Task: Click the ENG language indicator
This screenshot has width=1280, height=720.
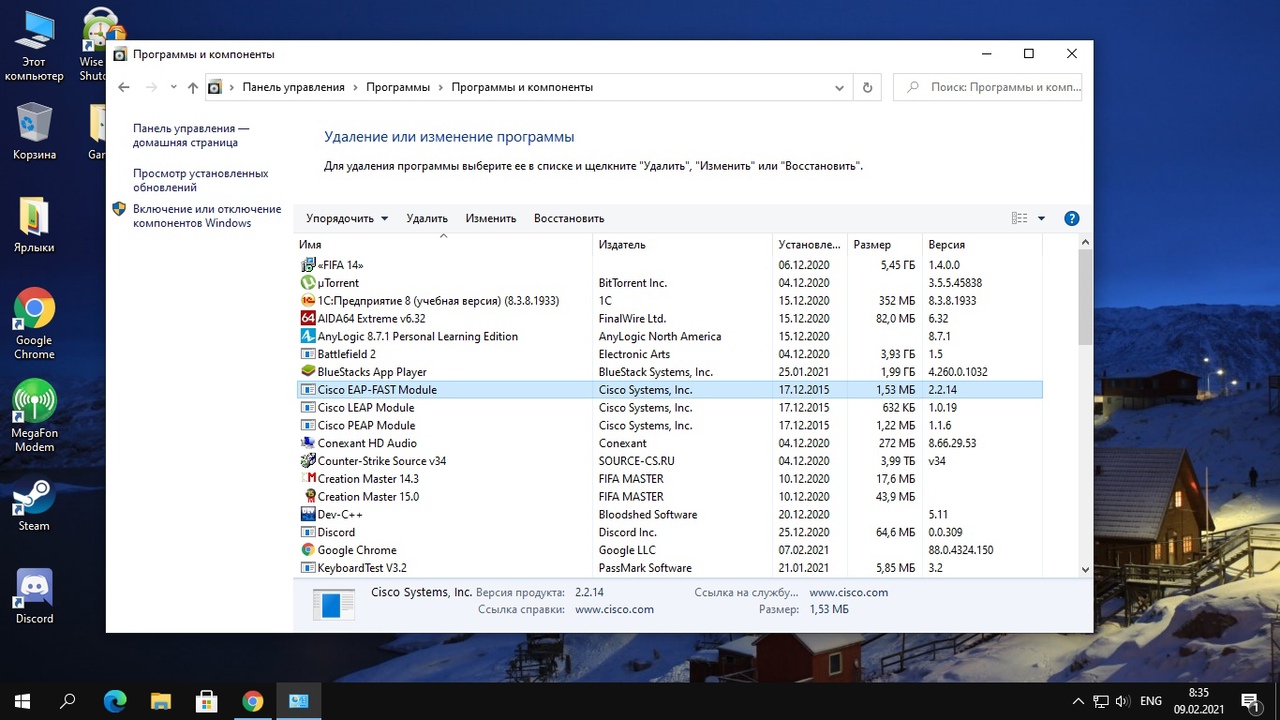Action: coord(1151,701)
